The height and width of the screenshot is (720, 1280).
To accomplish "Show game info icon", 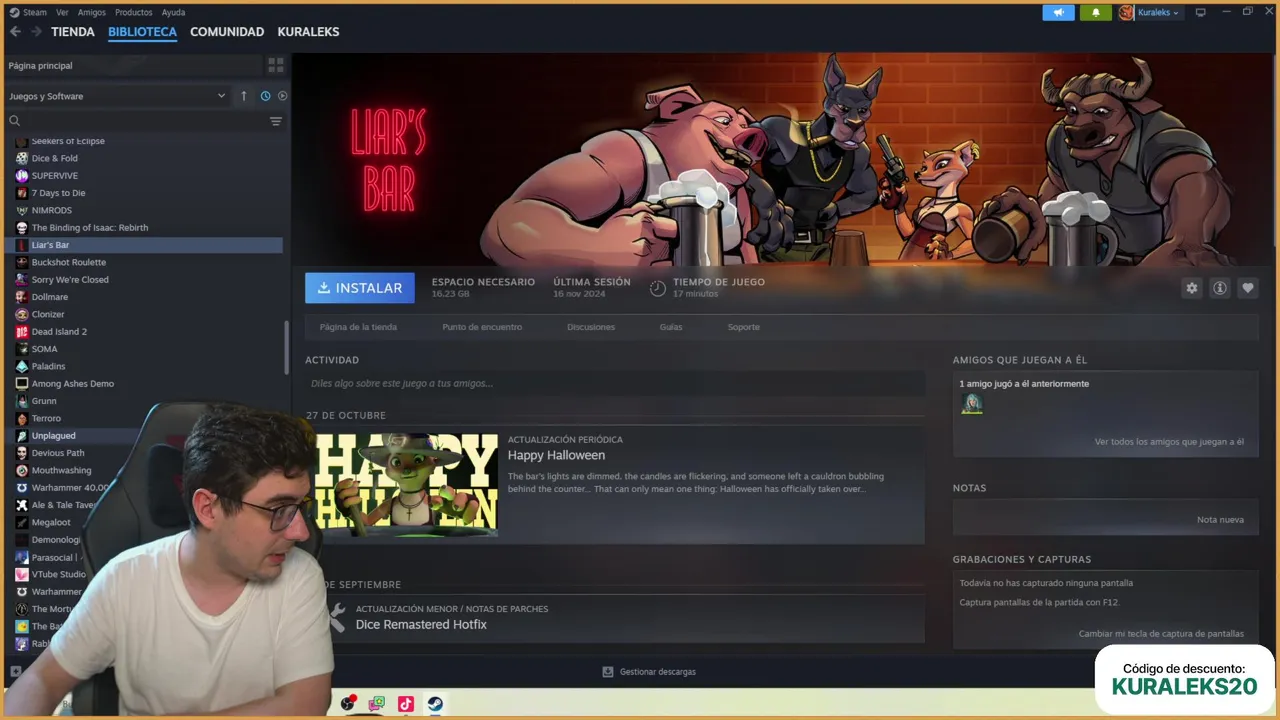I will (1219, 288).
